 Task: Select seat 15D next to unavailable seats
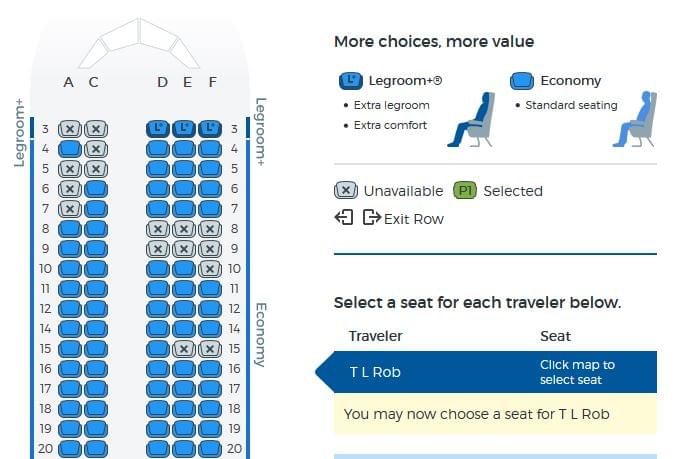tap(158, 349)
